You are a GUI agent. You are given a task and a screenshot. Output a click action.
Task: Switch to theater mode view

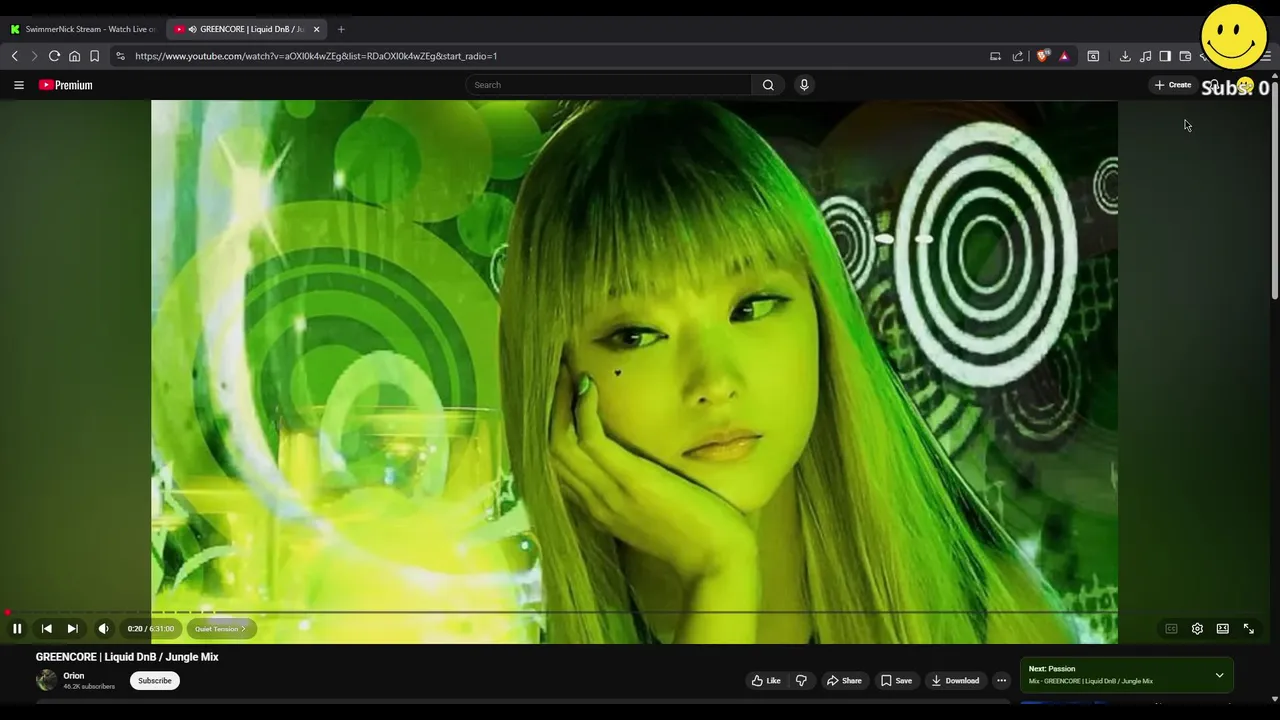[1222, 629]
